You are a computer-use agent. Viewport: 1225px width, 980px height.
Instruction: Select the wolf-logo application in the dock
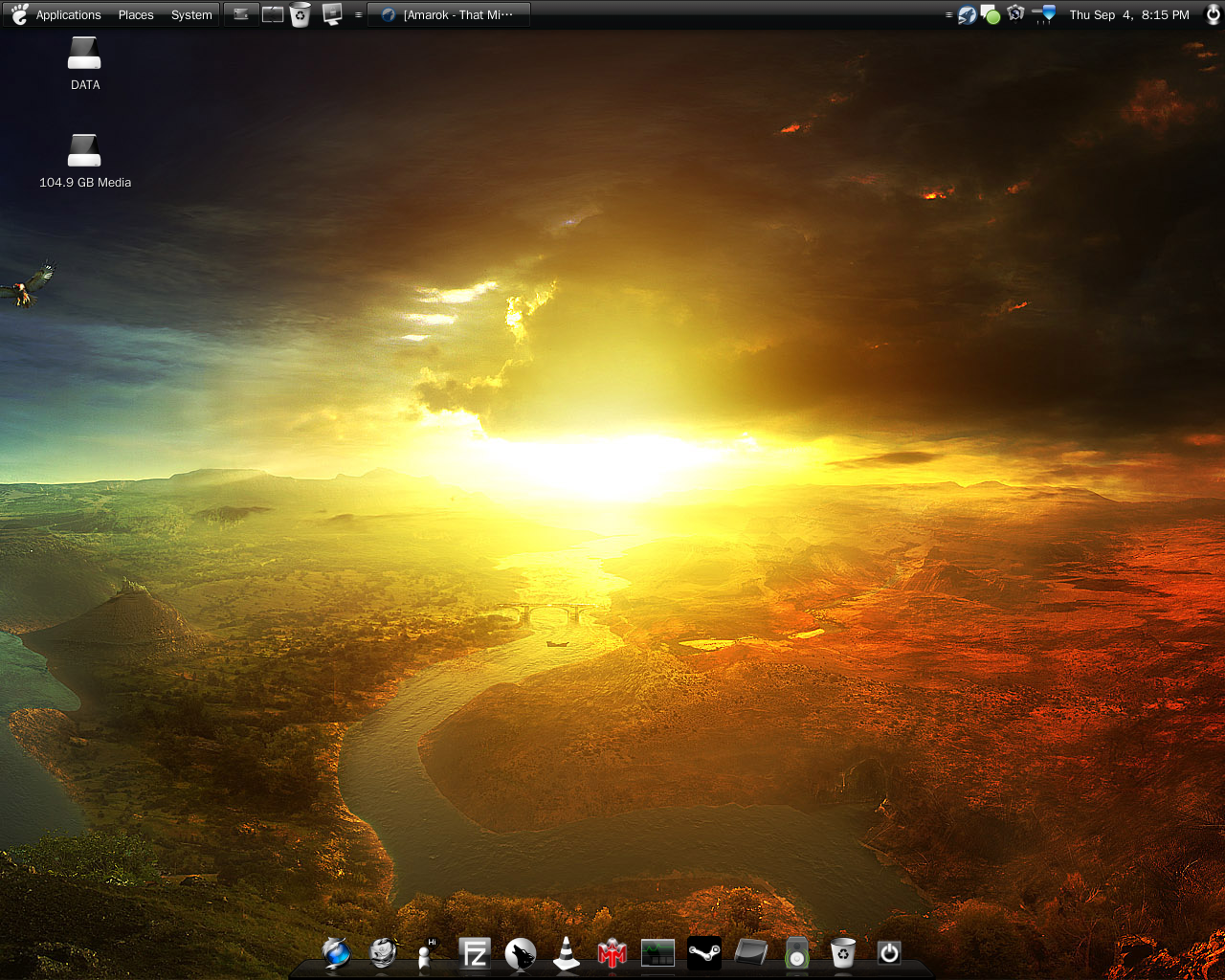(520, 952)
